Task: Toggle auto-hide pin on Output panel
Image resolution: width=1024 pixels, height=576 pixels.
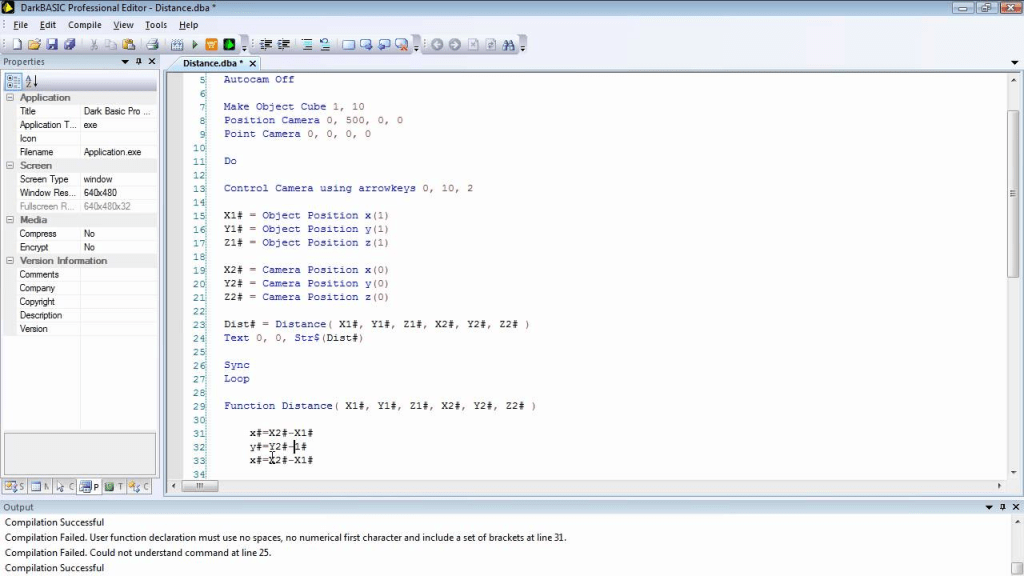Action: 1003,508
